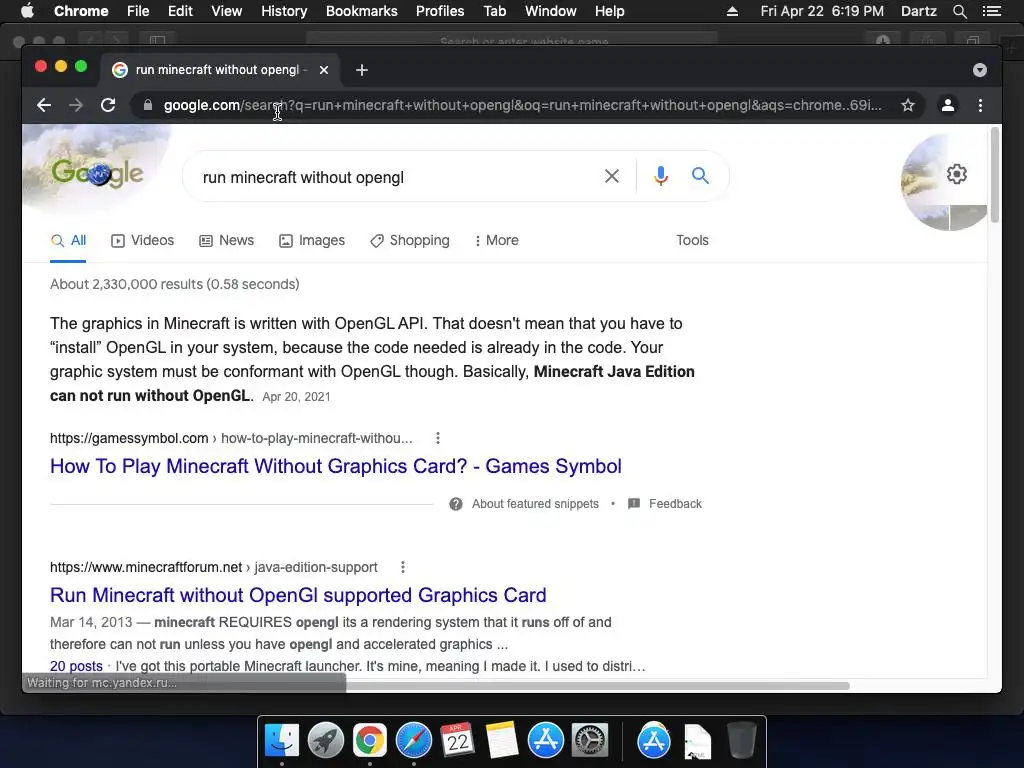Open 'How To Play Minecraft Without Graphics Card?' link
Image resolution: width=1024 pixels, height=768 pixels.
336,466
